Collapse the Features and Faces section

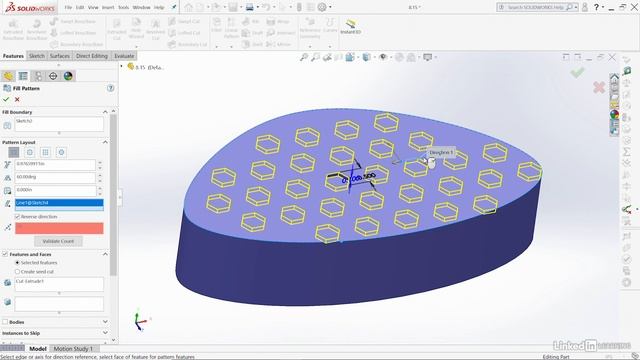[105, 254]
